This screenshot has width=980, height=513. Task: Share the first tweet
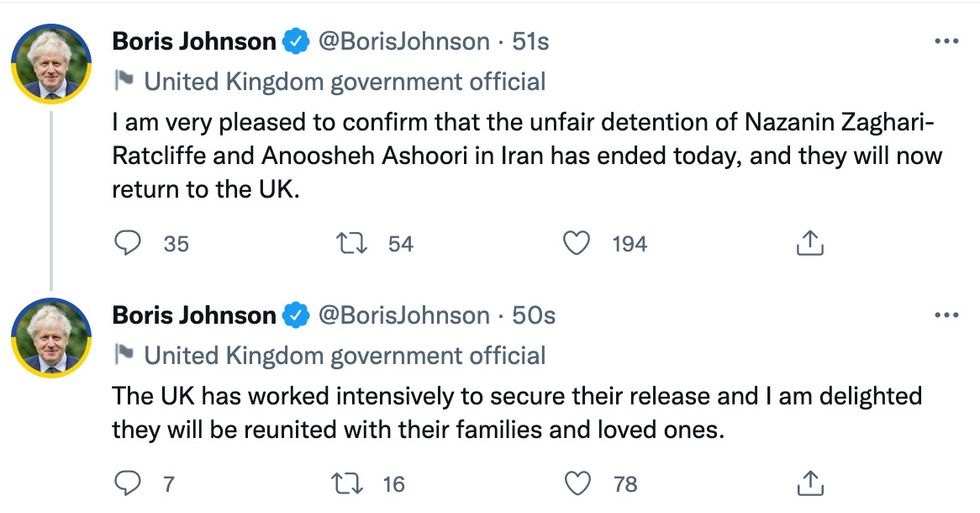tap(809, 243)
